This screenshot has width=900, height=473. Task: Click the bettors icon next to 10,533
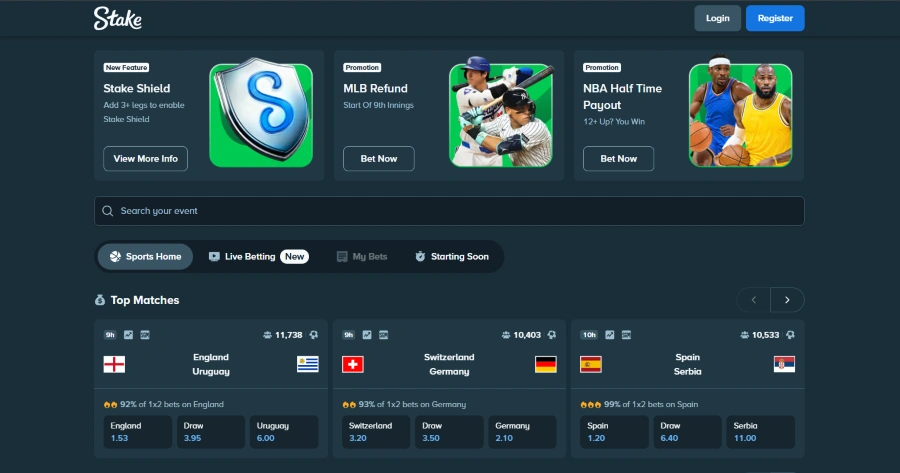[744, 335]
